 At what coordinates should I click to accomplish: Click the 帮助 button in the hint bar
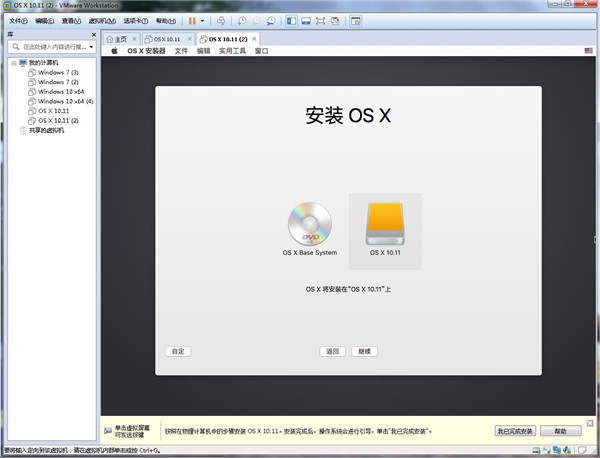tap(561, 431)
